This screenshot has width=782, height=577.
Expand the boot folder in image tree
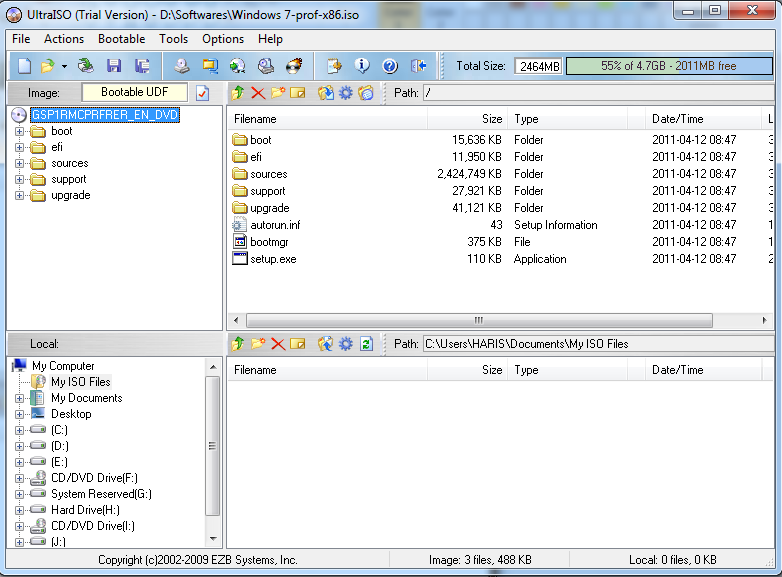(19, 132)
